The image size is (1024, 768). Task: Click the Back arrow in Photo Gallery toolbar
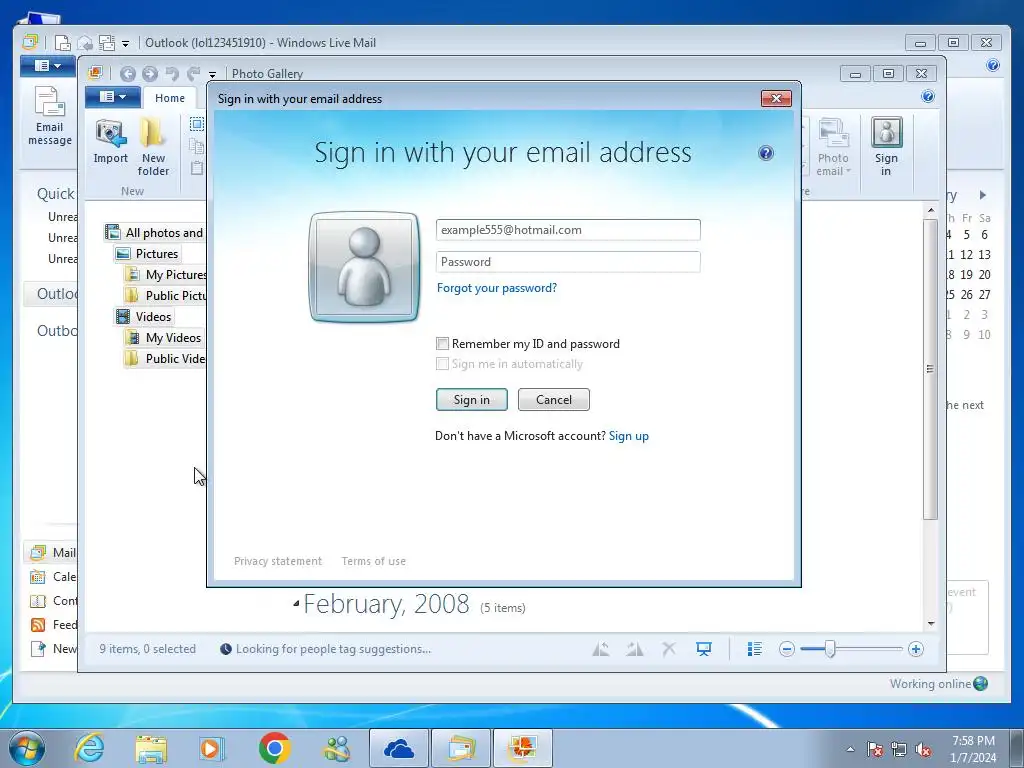click(127, 74)
